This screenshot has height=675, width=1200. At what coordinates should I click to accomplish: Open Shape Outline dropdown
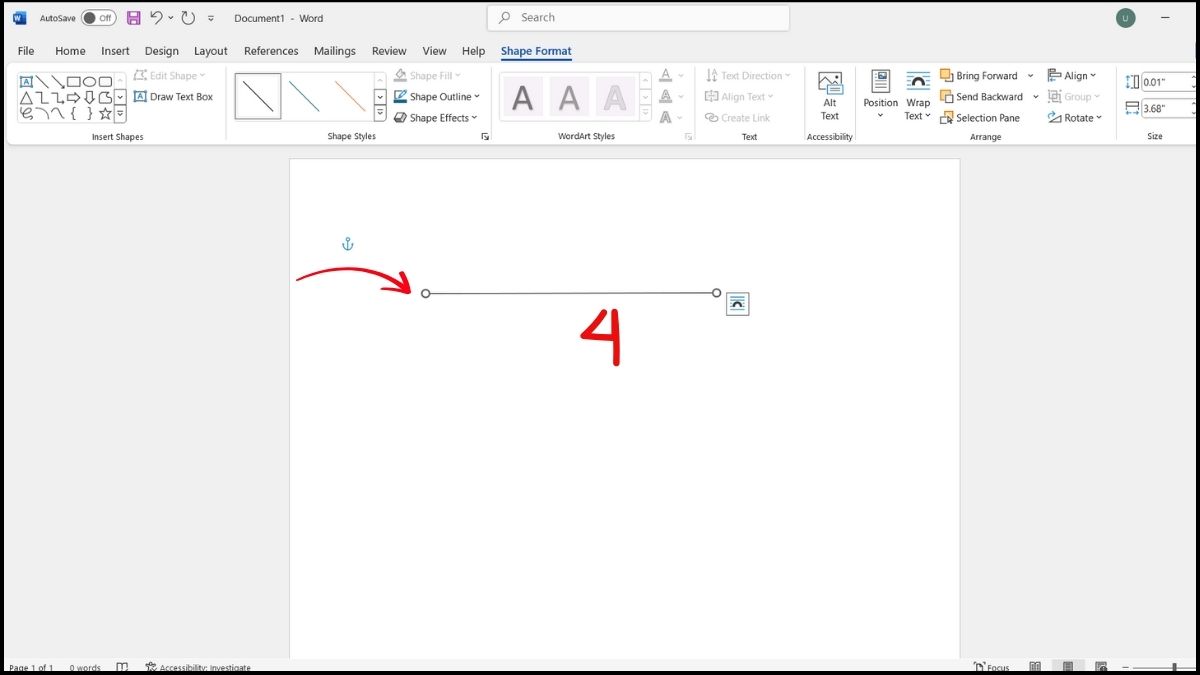(x=437, y=97)
